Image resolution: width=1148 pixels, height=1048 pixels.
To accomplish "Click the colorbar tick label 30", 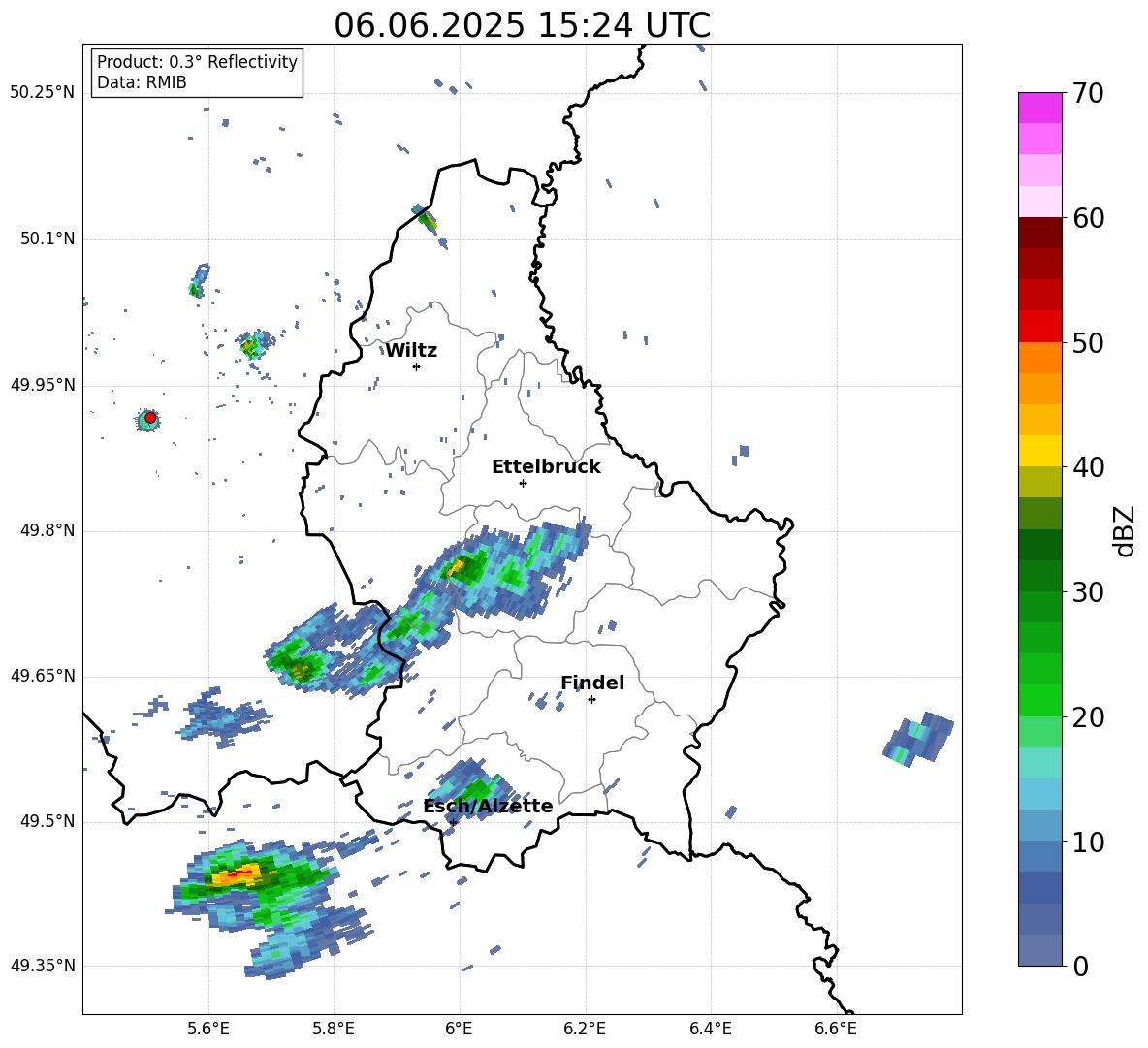I will 1089,592.
